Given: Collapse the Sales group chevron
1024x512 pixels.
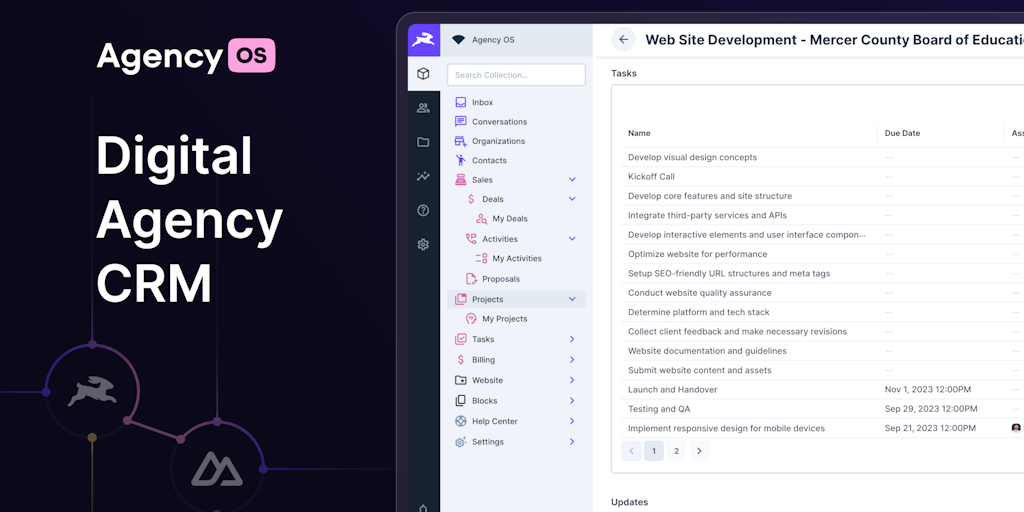Looking at the screenshot, I should coord(572,180).
